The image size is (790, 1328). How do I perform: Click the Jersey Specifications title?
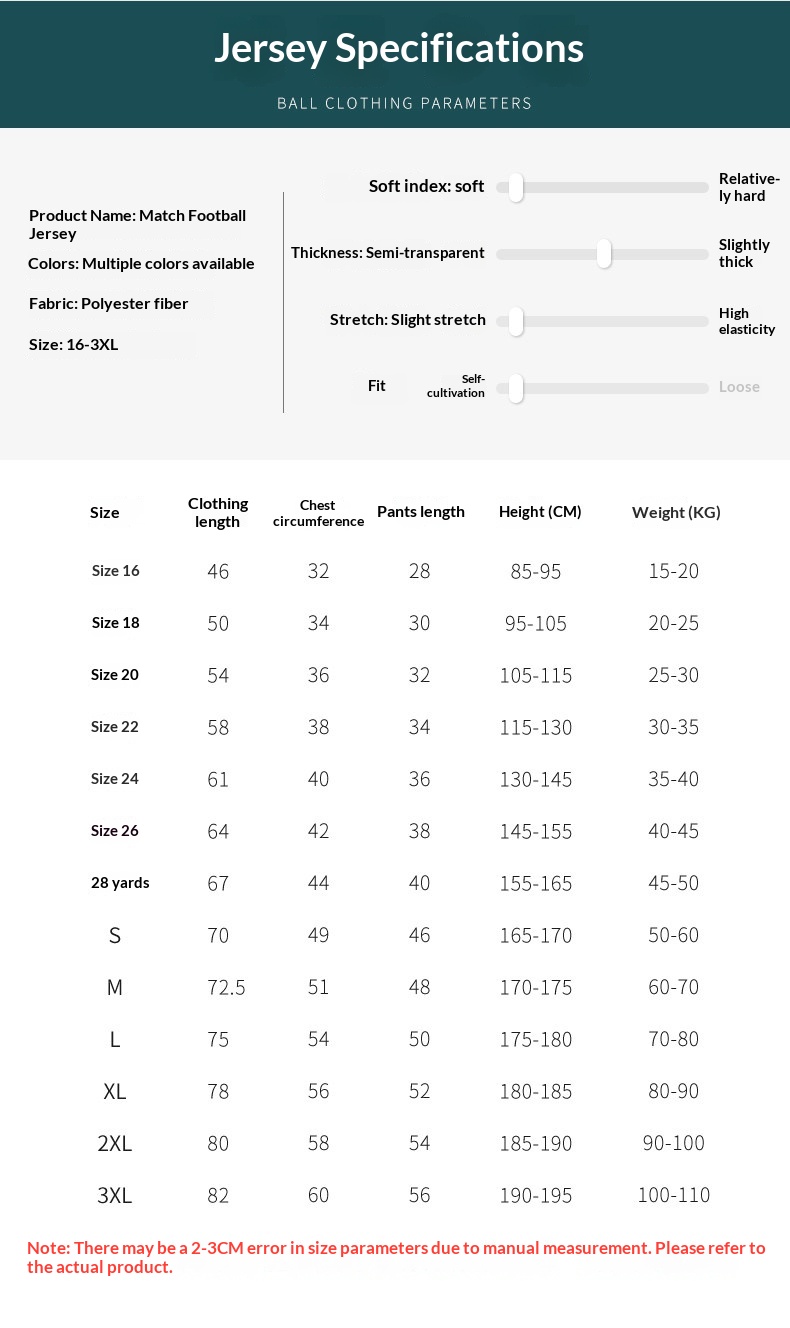[x=399, y=48]
